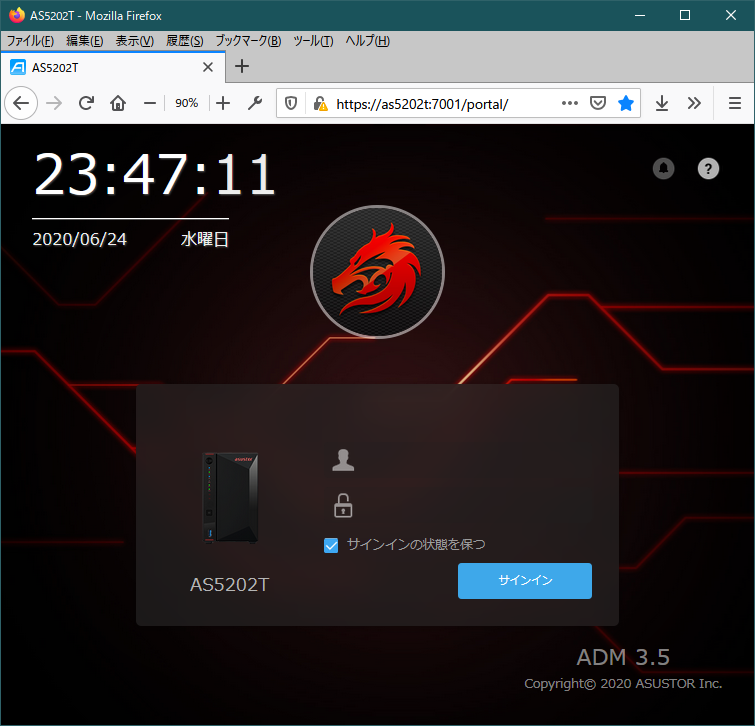Toggle the blue bookmark star
Image resolution: width=755 pixels, height=726 pixels.
click(625, 103)
